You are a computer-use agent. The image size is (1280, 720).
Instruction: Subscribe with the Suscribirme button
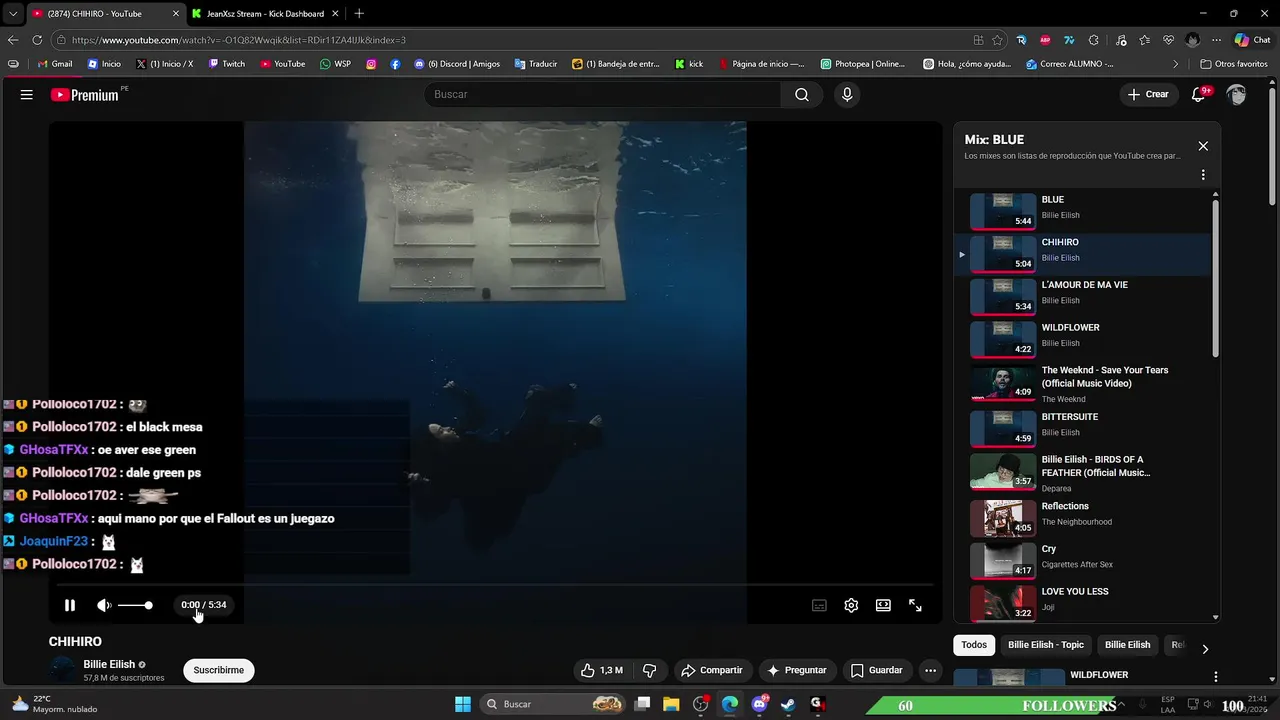click(219, 670)
